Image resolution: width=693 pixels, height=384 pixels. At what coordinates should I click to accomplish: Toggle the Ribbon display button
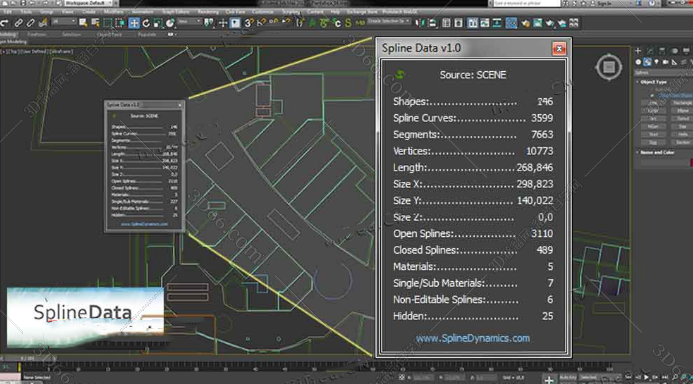pyautogui.click(x=472, y=23)
